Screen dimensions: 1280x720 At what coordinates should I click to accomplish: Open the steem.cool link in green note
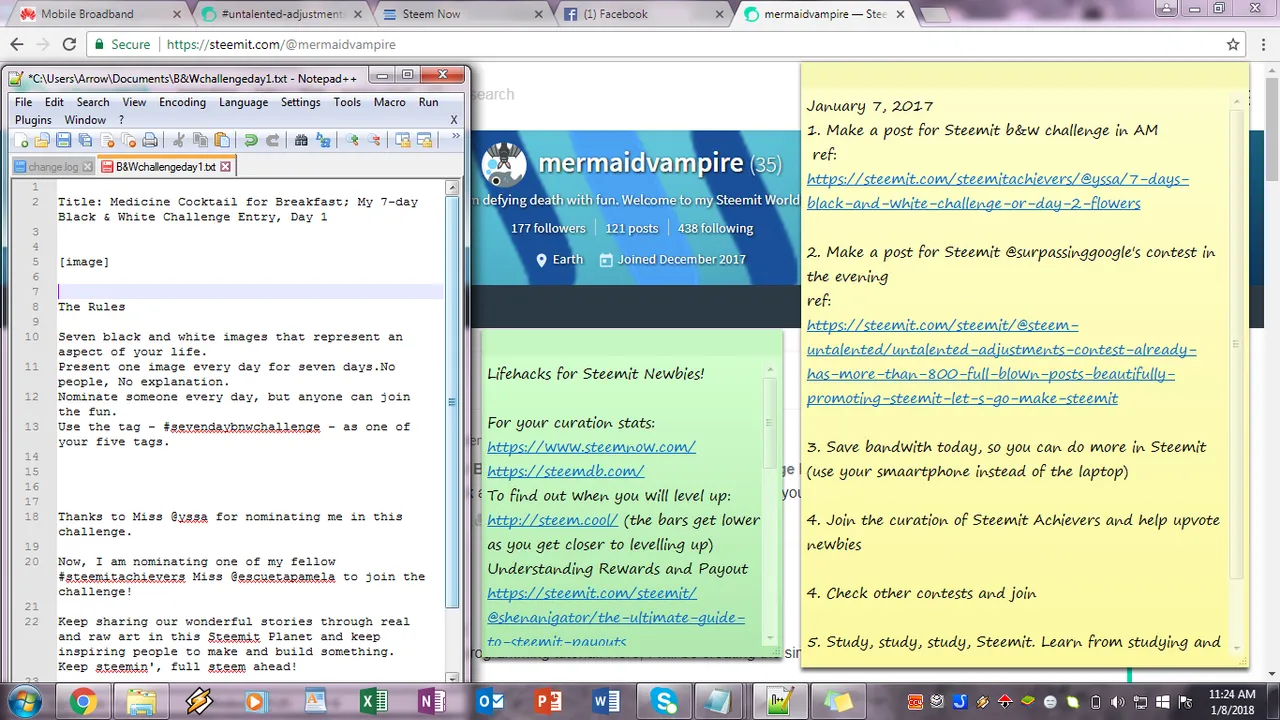[x=553, y=520]
